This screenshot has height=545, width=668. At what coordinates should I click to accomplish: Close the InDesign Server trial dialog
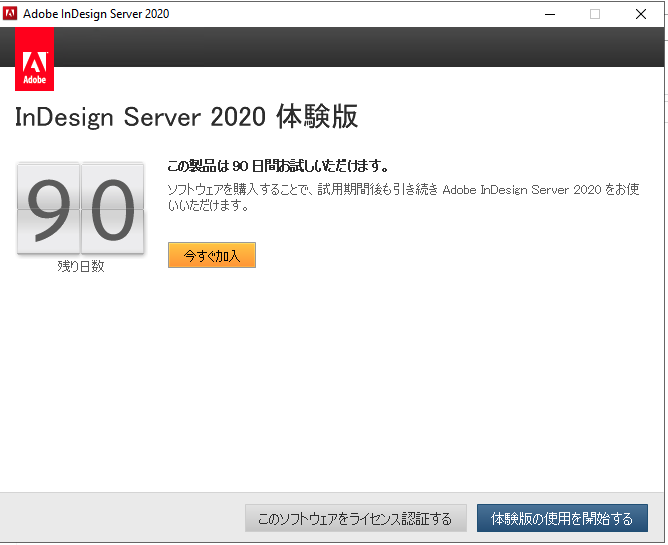(x=640, y=14)
